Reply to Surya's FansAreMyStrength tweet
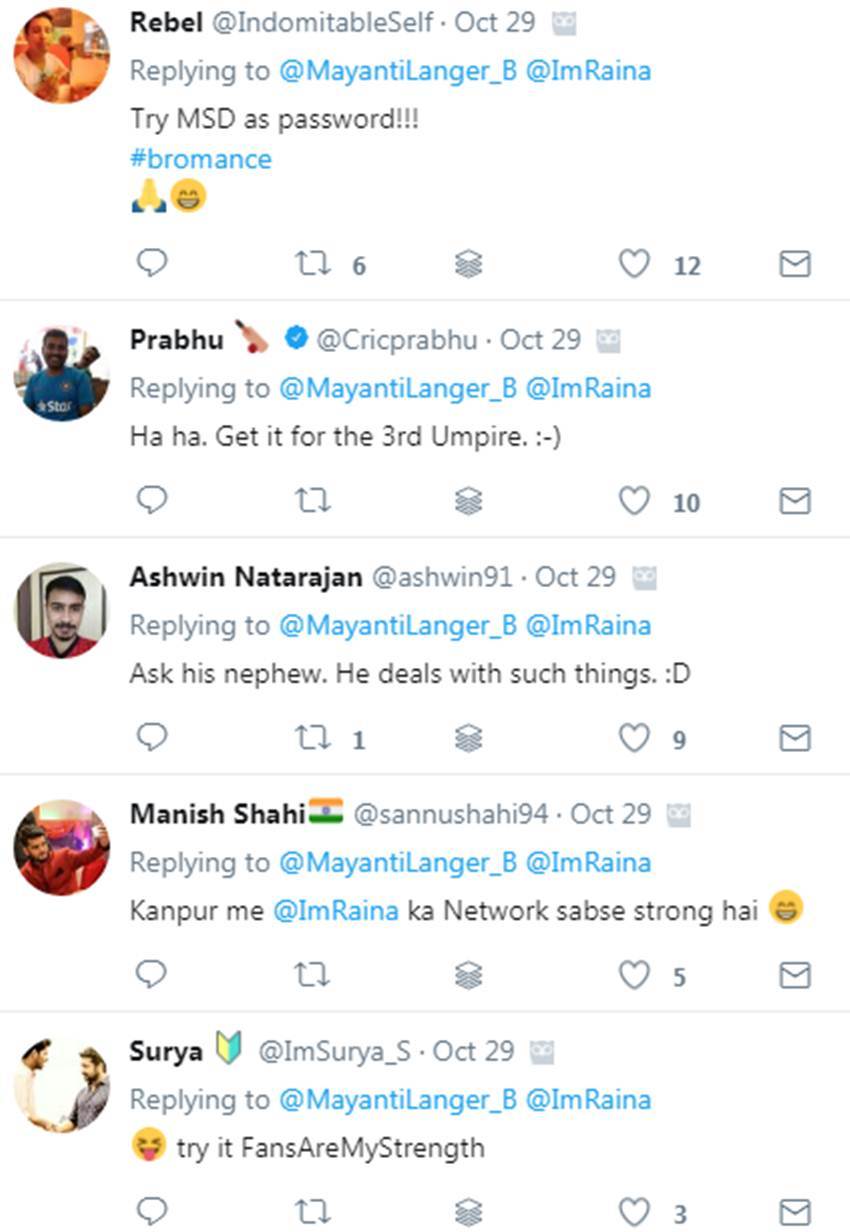The height and width of the screenshot is (1232, 850). (151, 1212)
